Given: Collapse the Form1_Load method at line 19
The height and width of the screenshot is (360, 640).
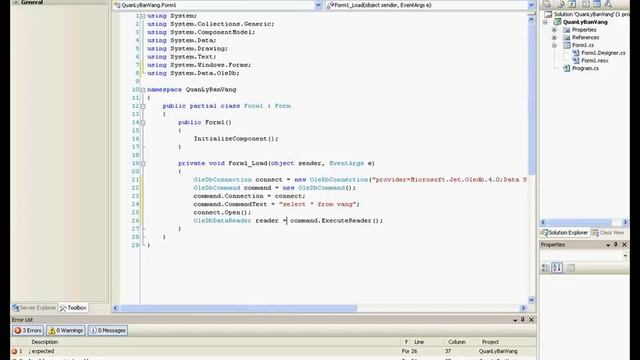Looking at the screenshot, I should coord(143,163).
